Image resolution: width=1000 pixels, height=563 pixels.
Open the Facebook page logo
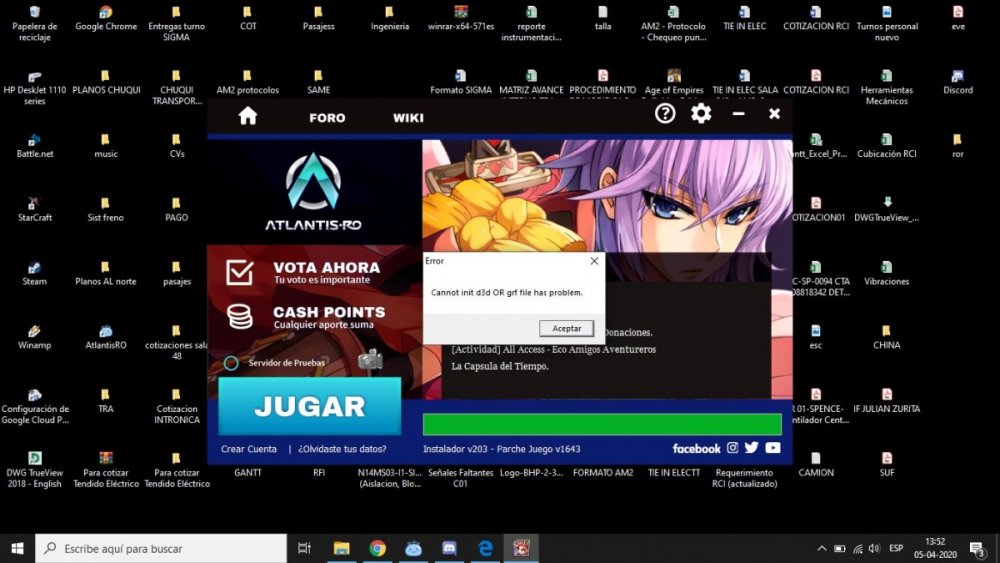click(696, 448)
